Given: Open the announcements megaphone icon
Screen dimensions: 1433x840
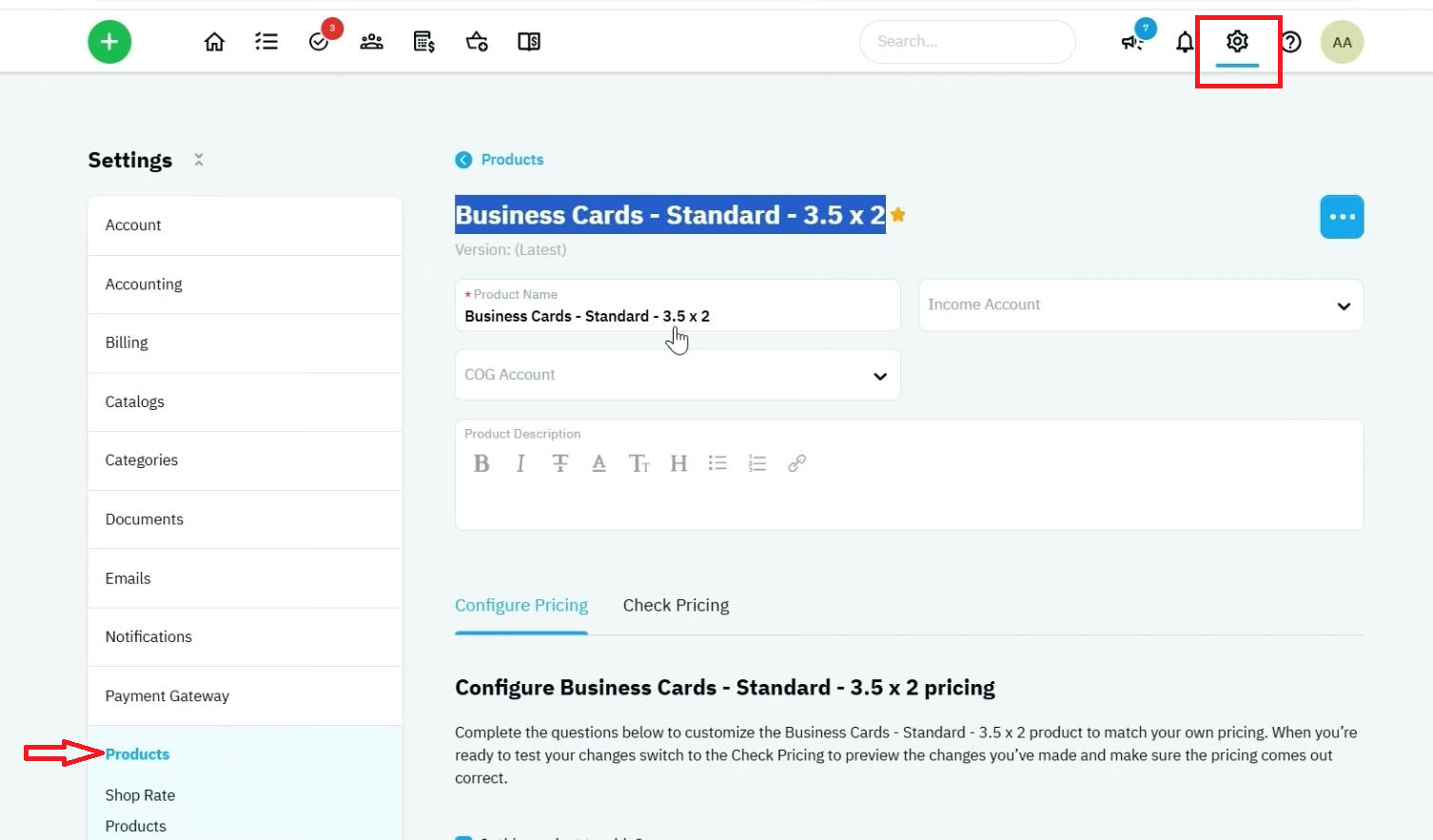Looking at the screenshot, I should click(1131, 42).
